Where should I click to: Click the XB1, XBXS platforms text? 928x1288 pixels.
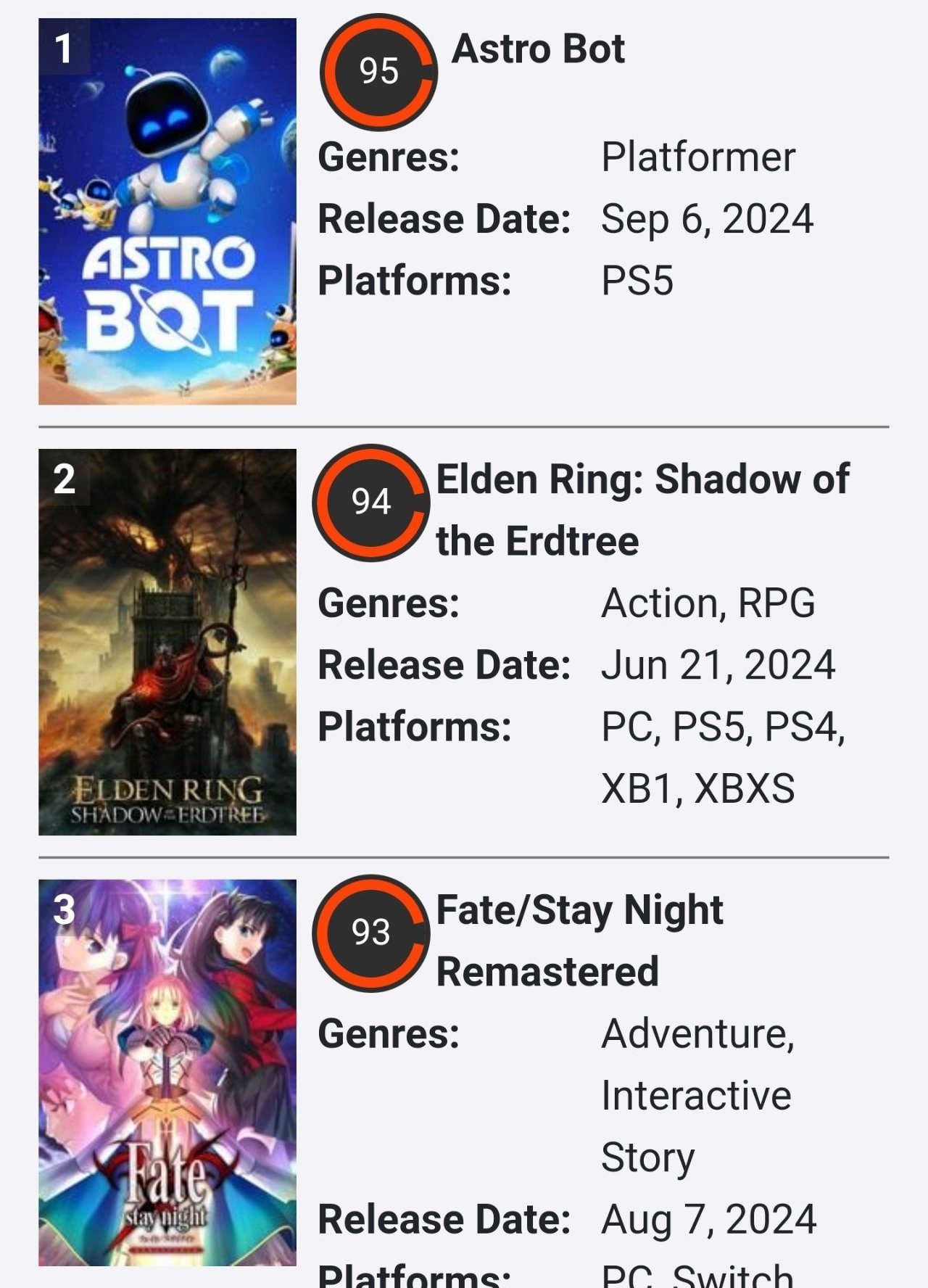(697, 789)
